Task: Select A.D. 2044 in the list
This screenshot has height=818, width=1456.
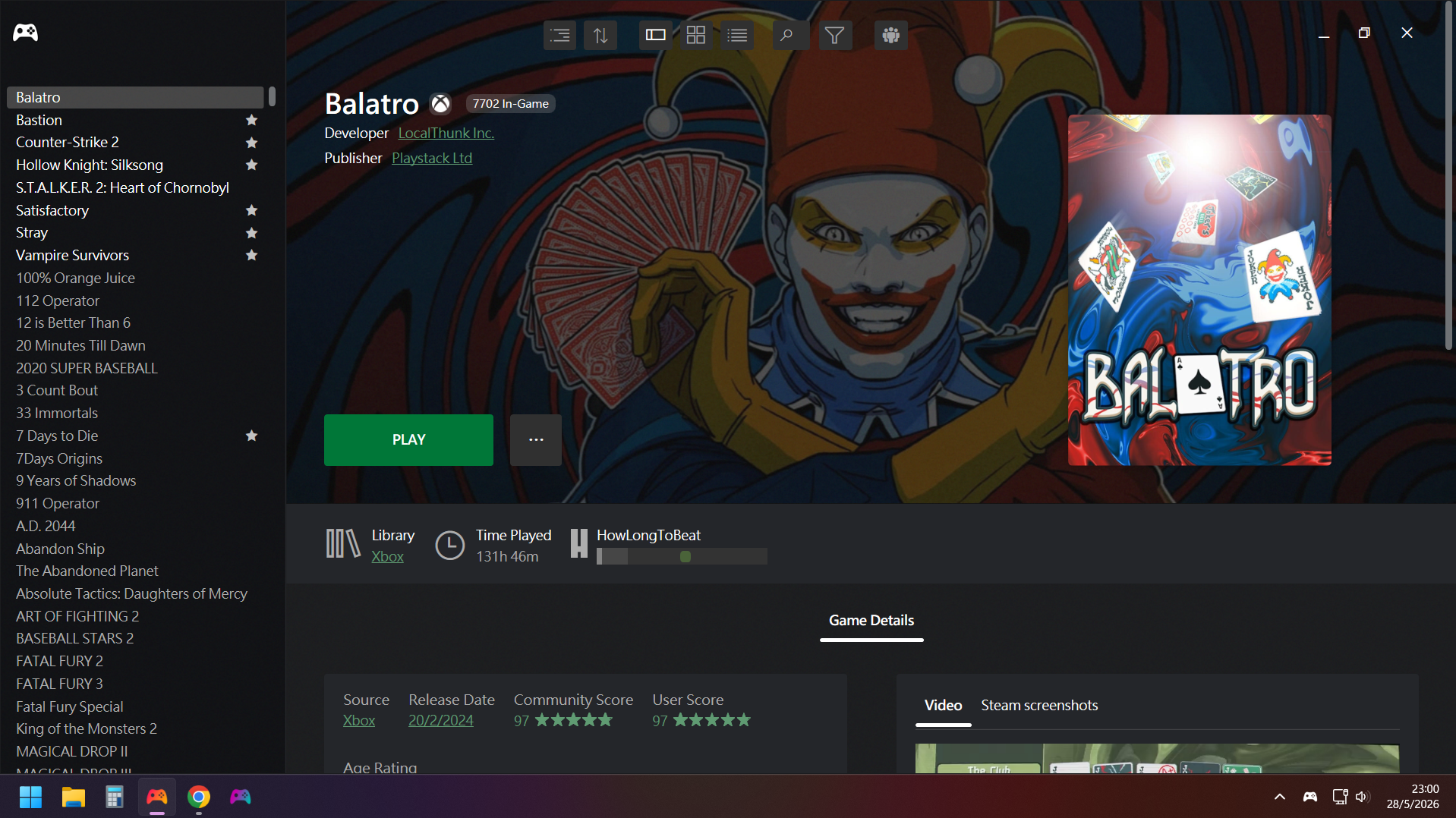Action: point(135,526)
